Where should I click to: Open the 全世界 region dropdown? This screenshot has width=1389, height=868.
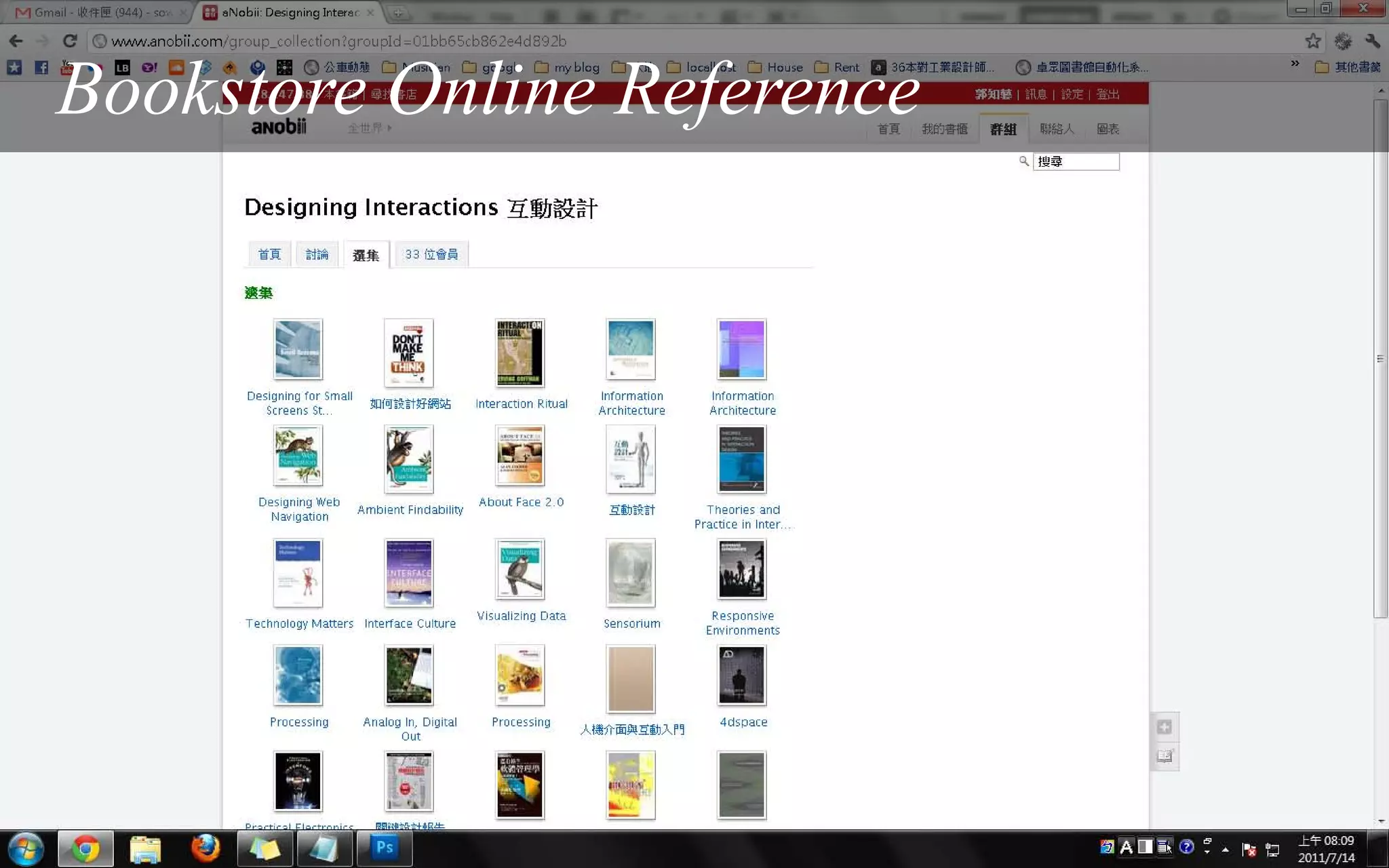pos(369,127)
